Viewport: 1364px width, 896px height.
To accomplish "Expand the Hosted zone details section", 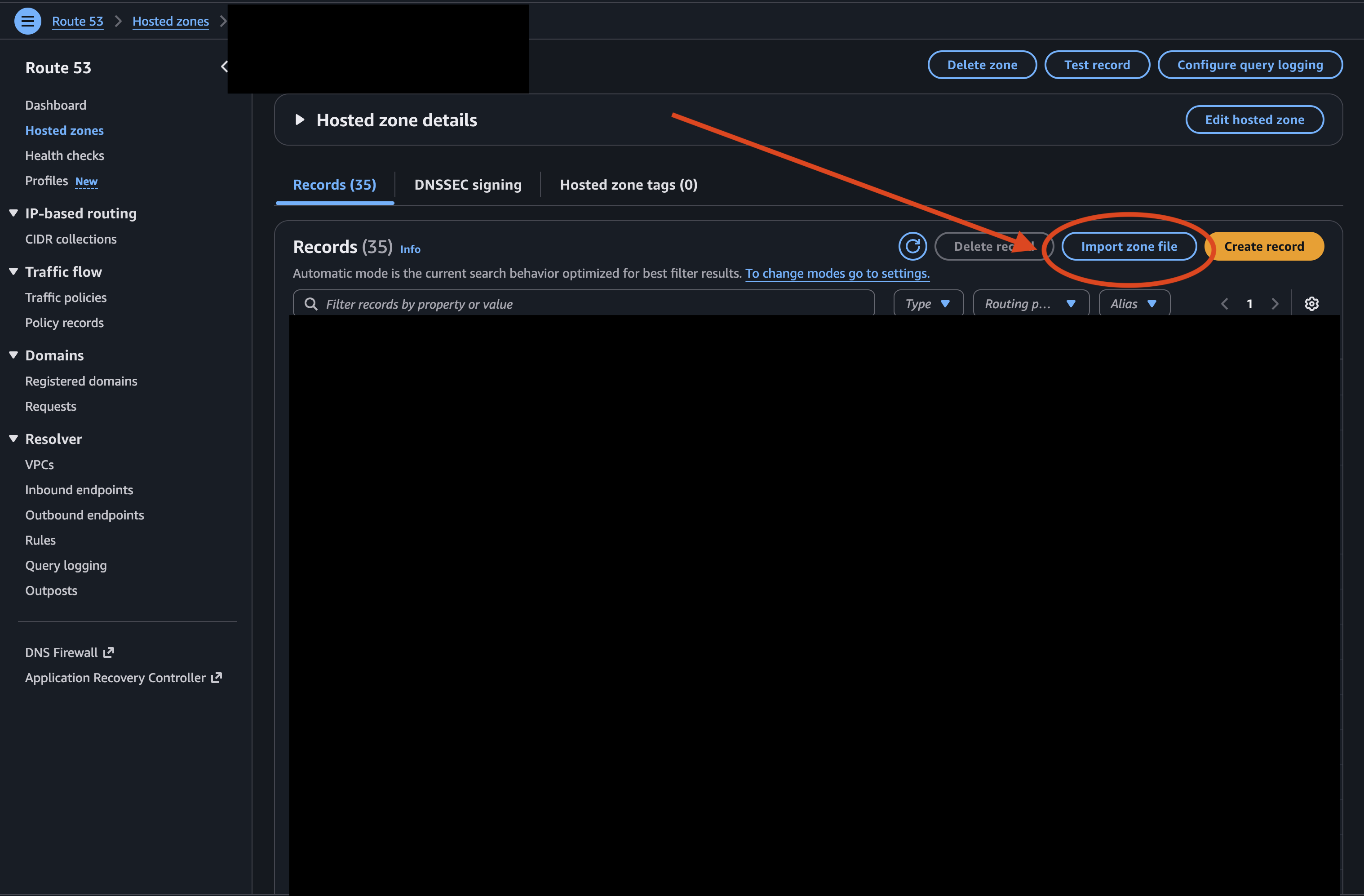I will click(300, 120).
